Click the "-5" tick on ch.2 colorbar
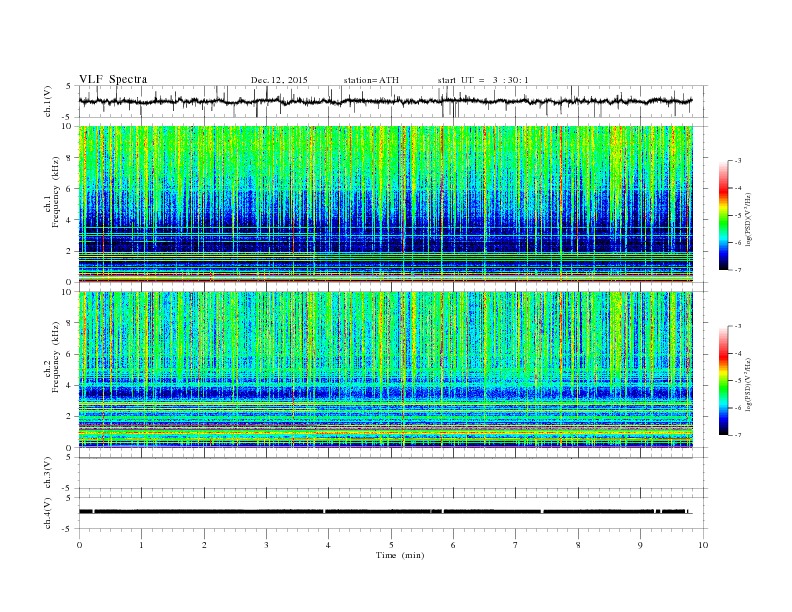792x612 pixels. [x=738, y=381]
